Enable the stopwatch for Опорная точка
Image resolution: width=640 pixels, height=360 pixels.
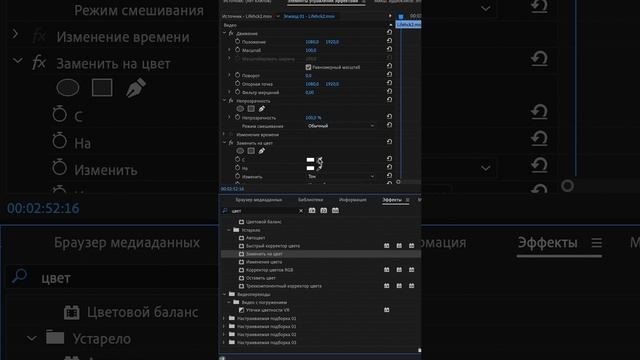238,84
